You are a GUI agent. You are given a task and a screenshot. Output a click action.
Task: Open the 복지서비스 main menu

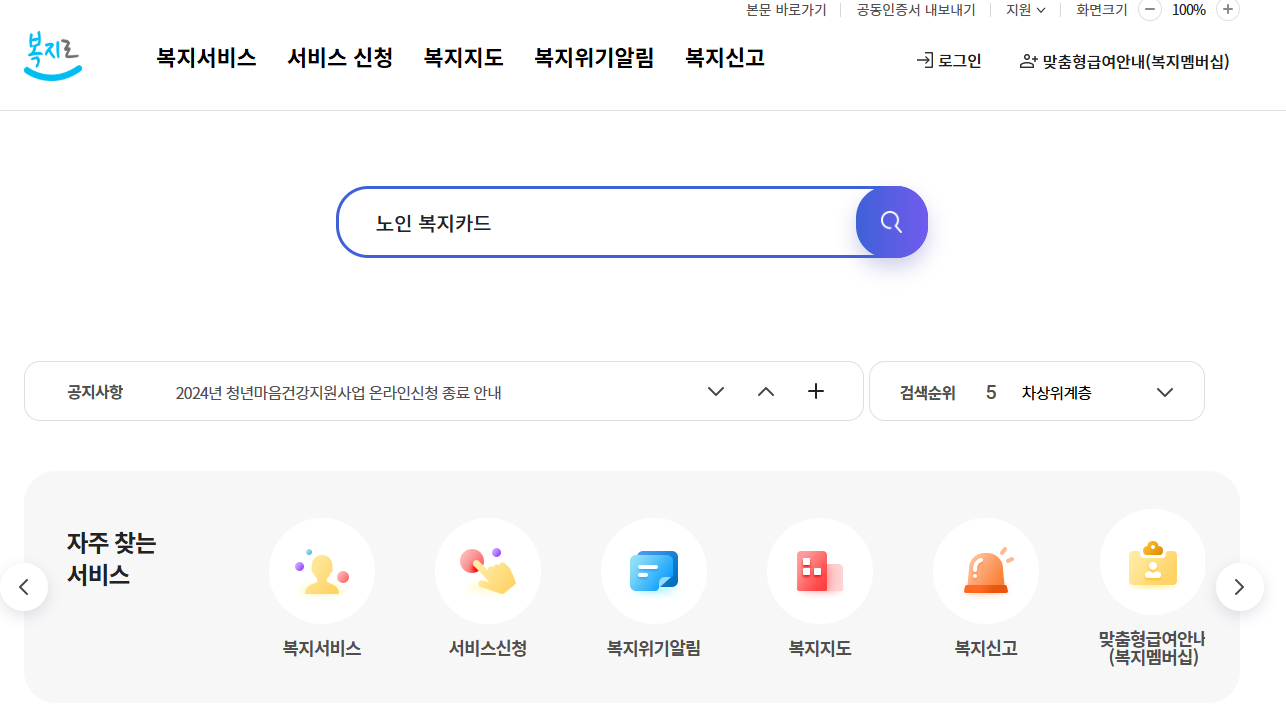tap(206, 58)
